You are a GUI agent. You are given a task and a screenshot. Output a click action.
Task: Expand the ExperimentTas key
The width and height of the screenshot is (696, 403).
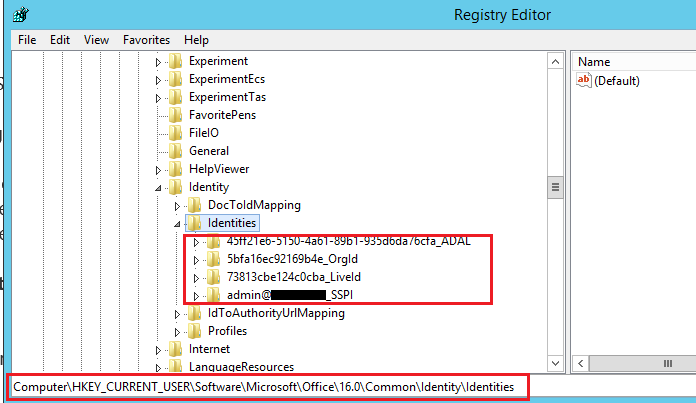coord(158,99)
